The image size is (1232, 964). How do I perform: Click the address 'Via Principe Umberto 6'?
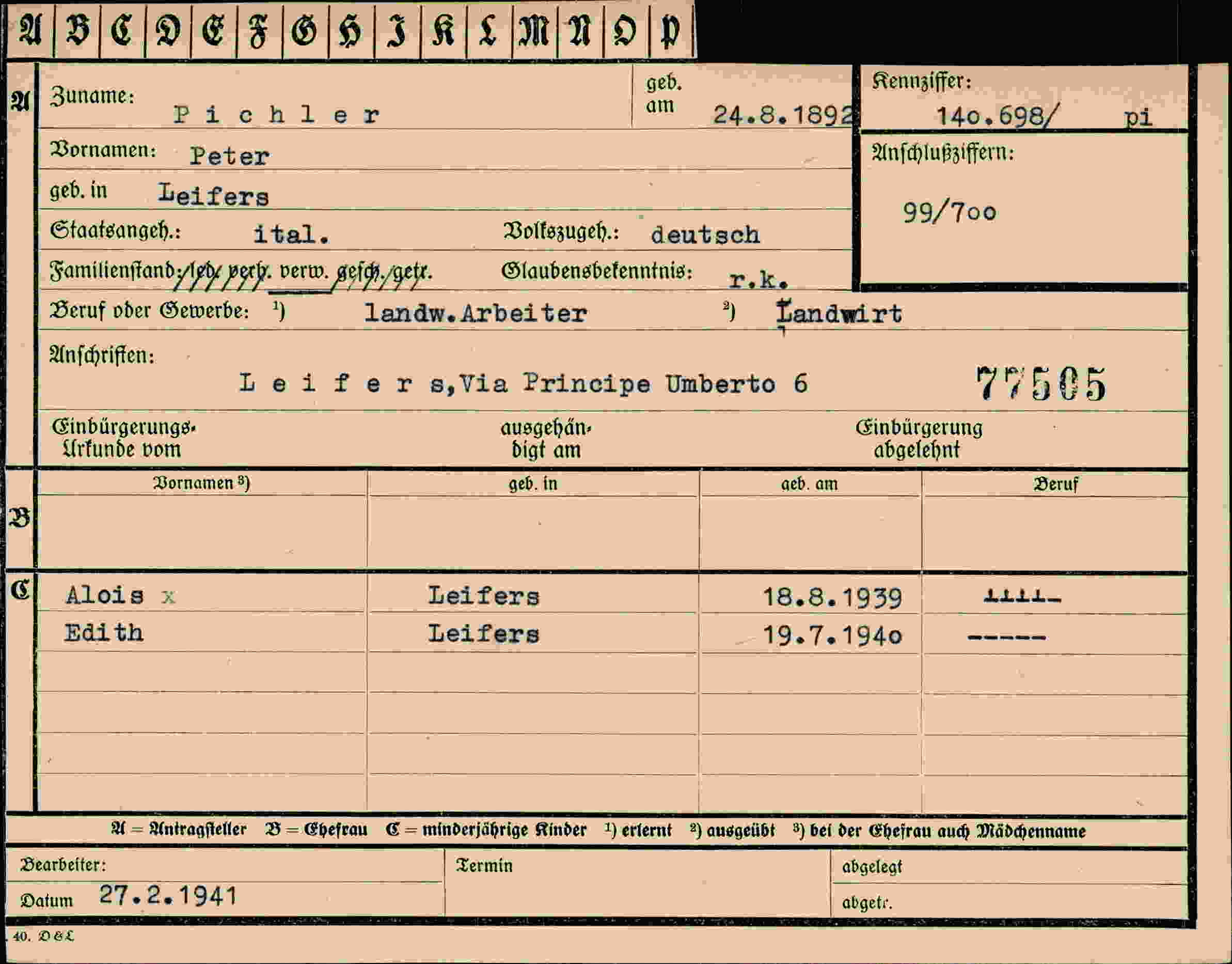click(634, 384)
